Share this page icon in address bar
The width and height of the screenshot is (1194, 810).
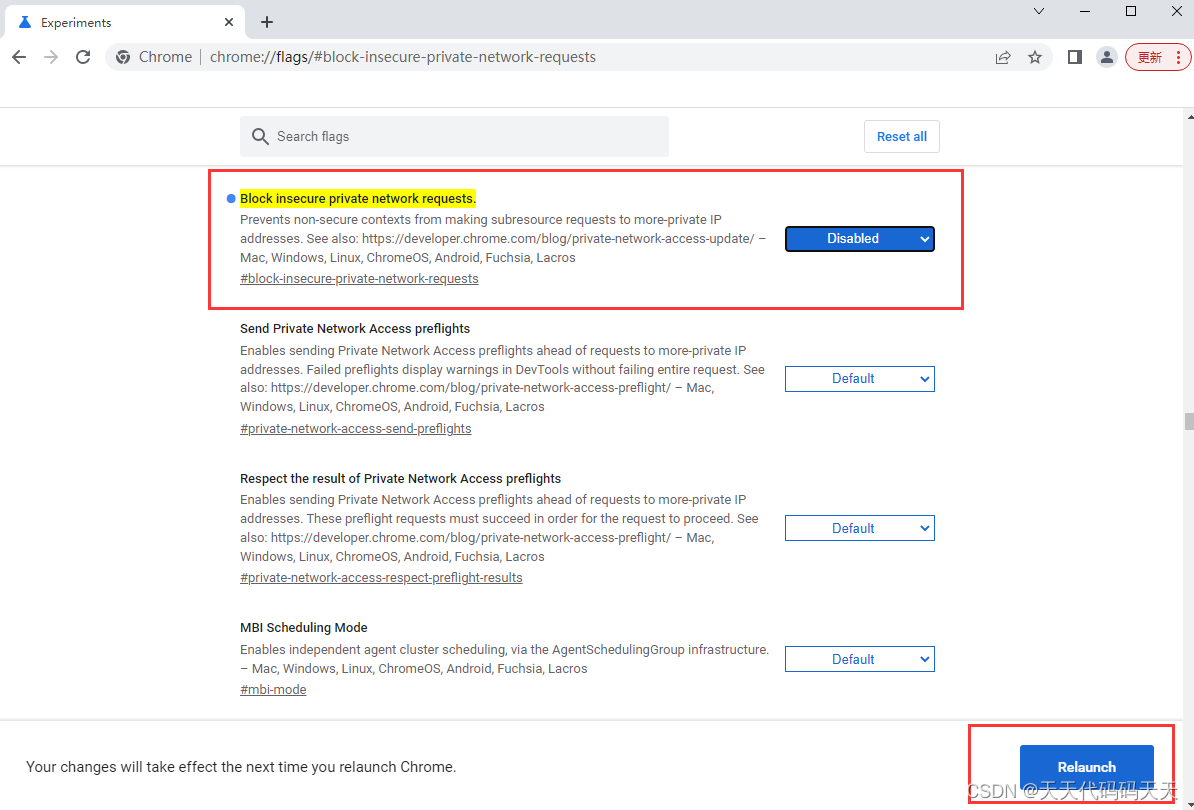coord(1003,57)
